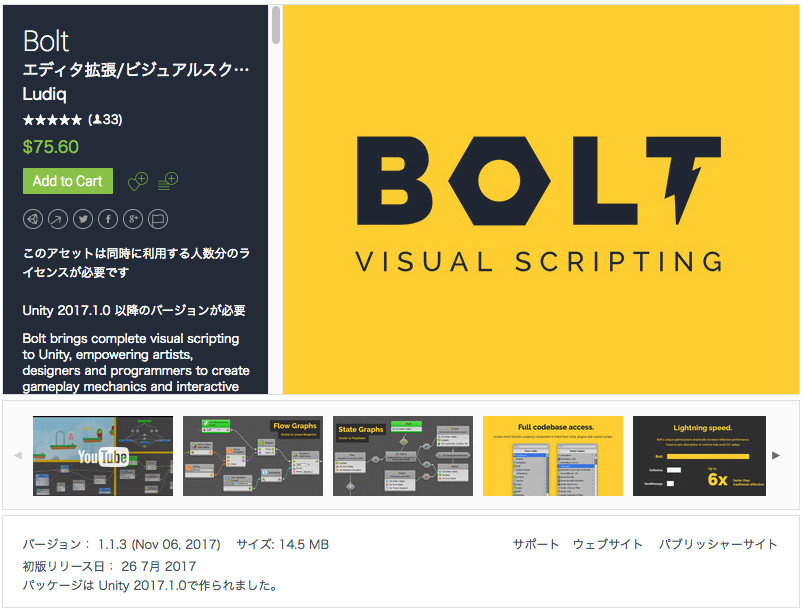
Task: Open the 33 user reviews count
Action: pyautogui.click(x=105, y=120)
